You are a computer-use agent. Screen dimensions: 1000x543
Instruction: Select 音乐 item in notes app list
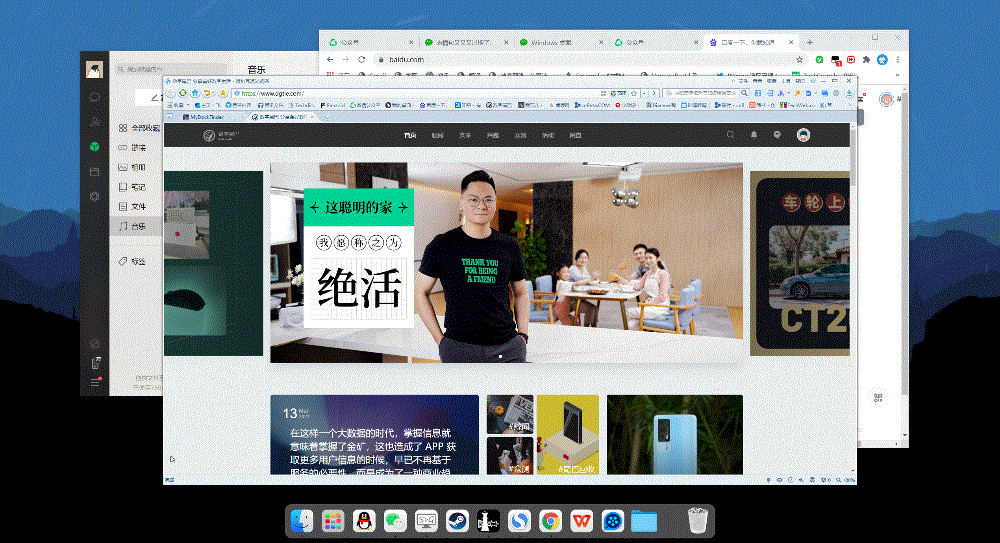136,227
